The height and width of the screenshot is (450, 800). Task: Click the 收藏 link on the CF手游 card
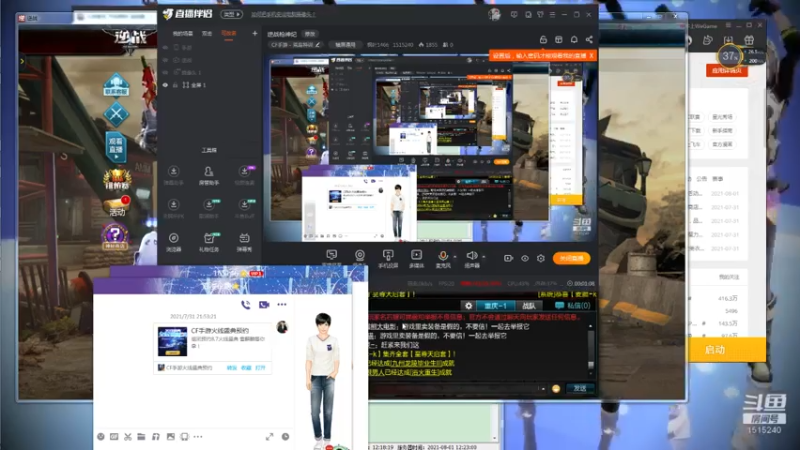(x=246, y=368)
